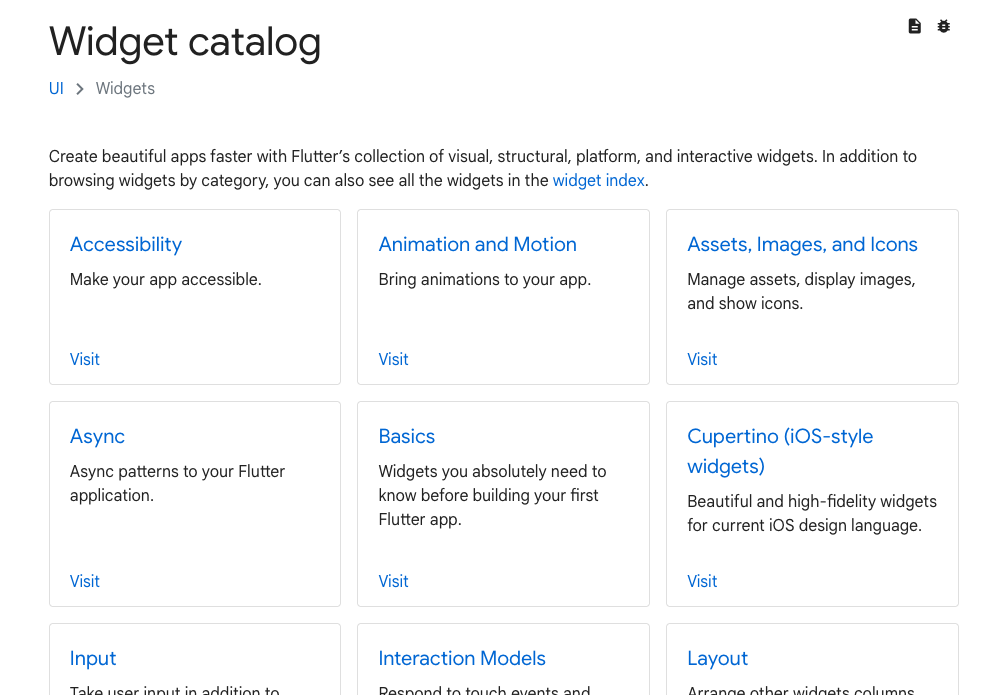This screenshot has height=695, width=1005.
Task: Open the UI breadcrumb link
Action: tap(56, 88)
